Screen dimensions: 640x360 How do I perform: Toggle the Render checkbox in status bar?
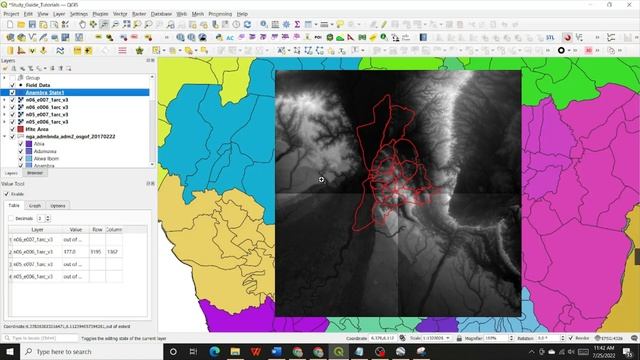(x=571, y=338)
